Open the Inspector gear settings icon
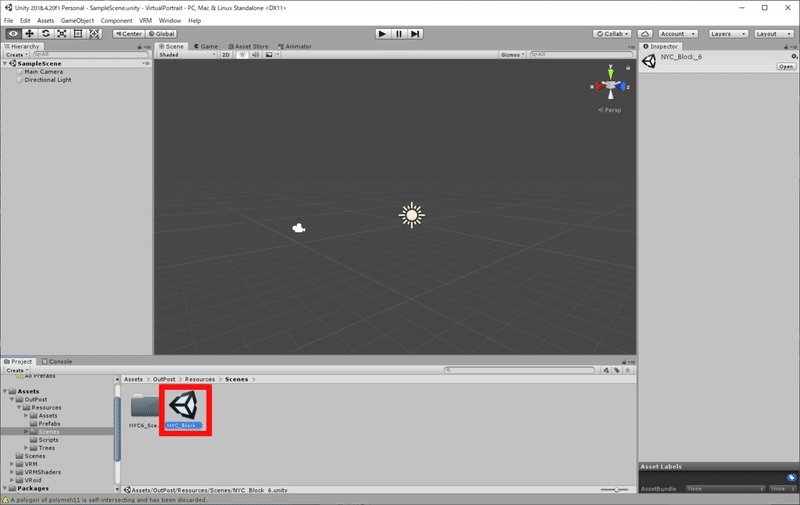 point(794,56)
